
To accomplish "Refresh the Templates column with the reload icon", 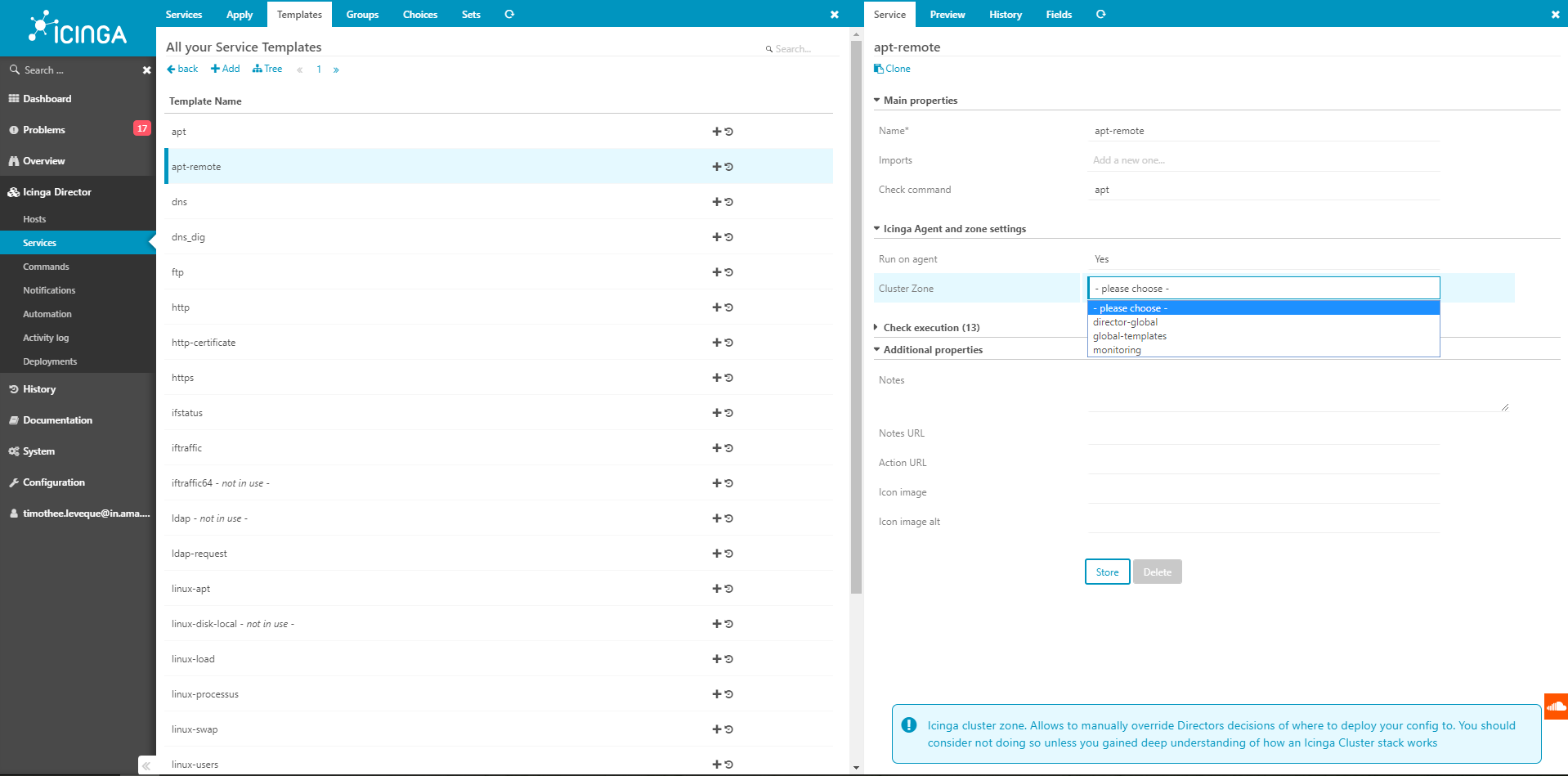I will coord(509,15).
